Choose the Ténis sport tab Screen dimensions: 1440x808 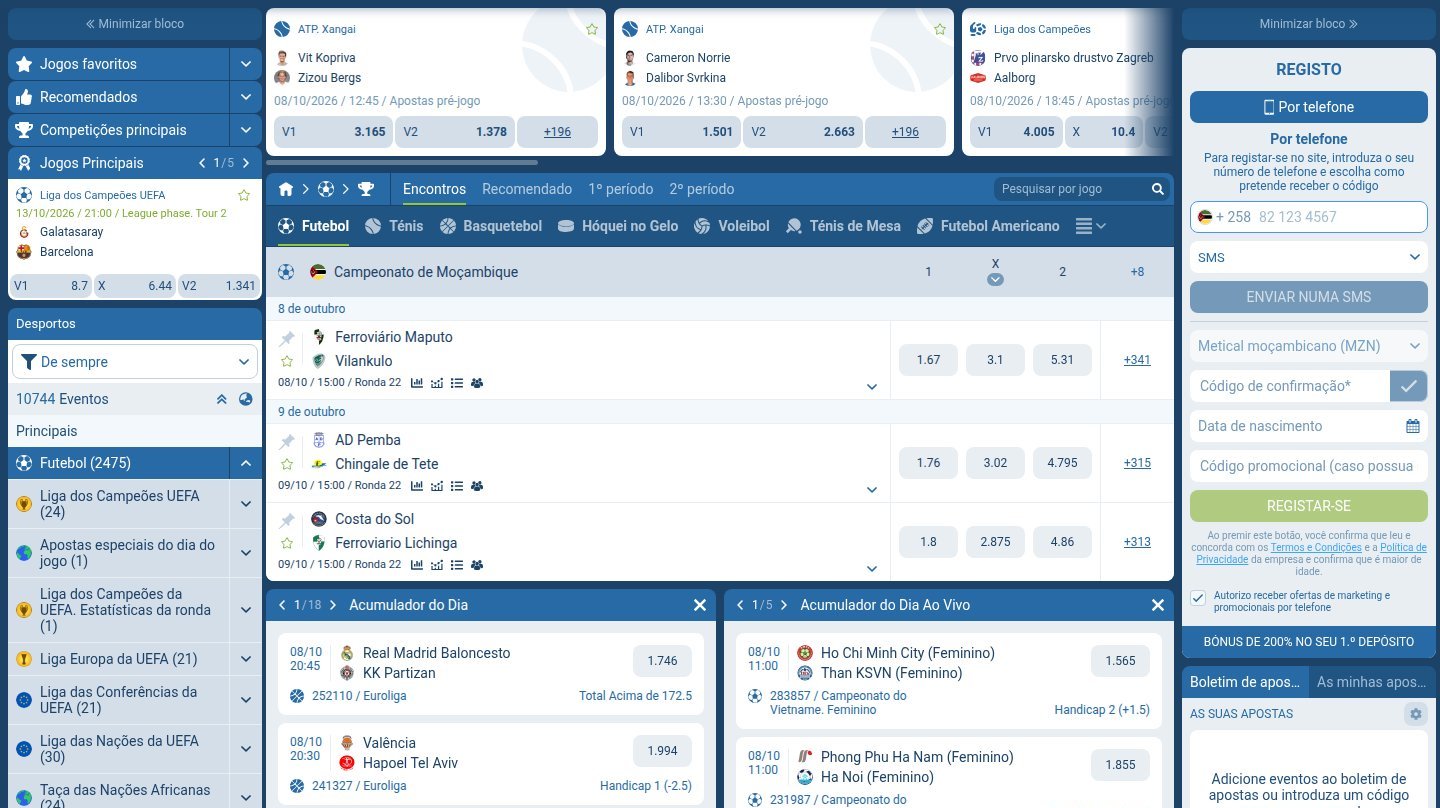pos(395,226)
